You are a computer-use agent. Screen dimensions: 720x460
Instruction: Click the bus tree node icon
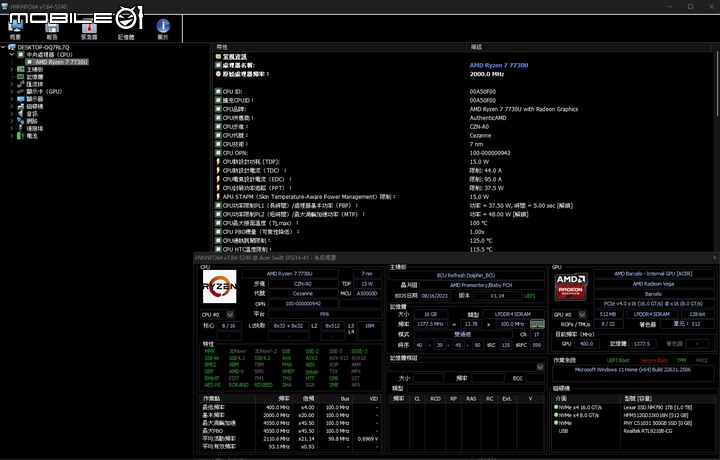(21, 84)
